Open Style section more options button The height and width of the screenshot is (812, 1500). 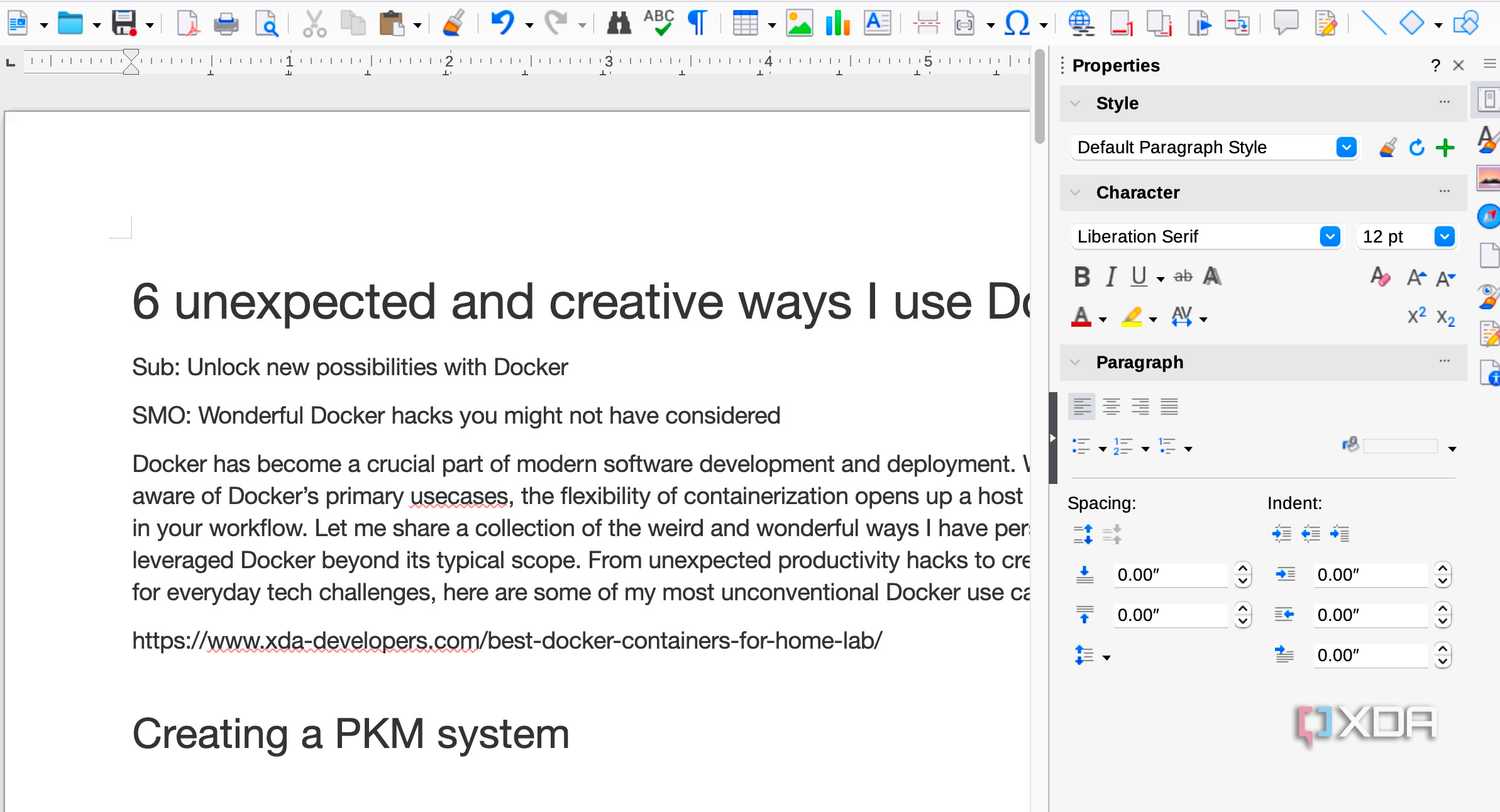click(1444, 102)
